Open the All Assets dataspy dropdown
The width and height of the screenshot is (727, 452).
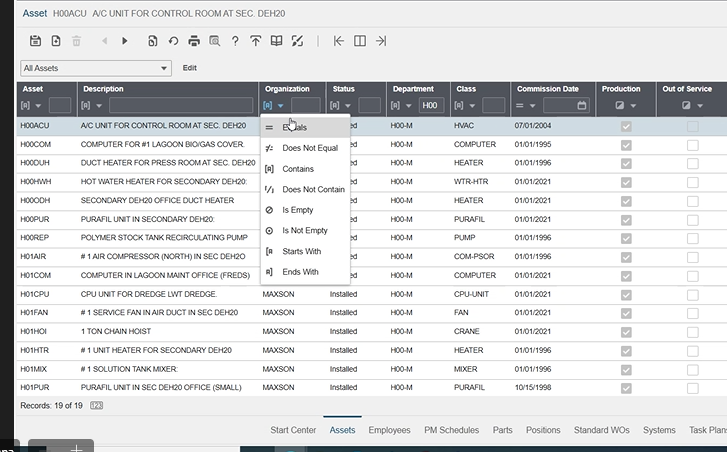point(96,68)
